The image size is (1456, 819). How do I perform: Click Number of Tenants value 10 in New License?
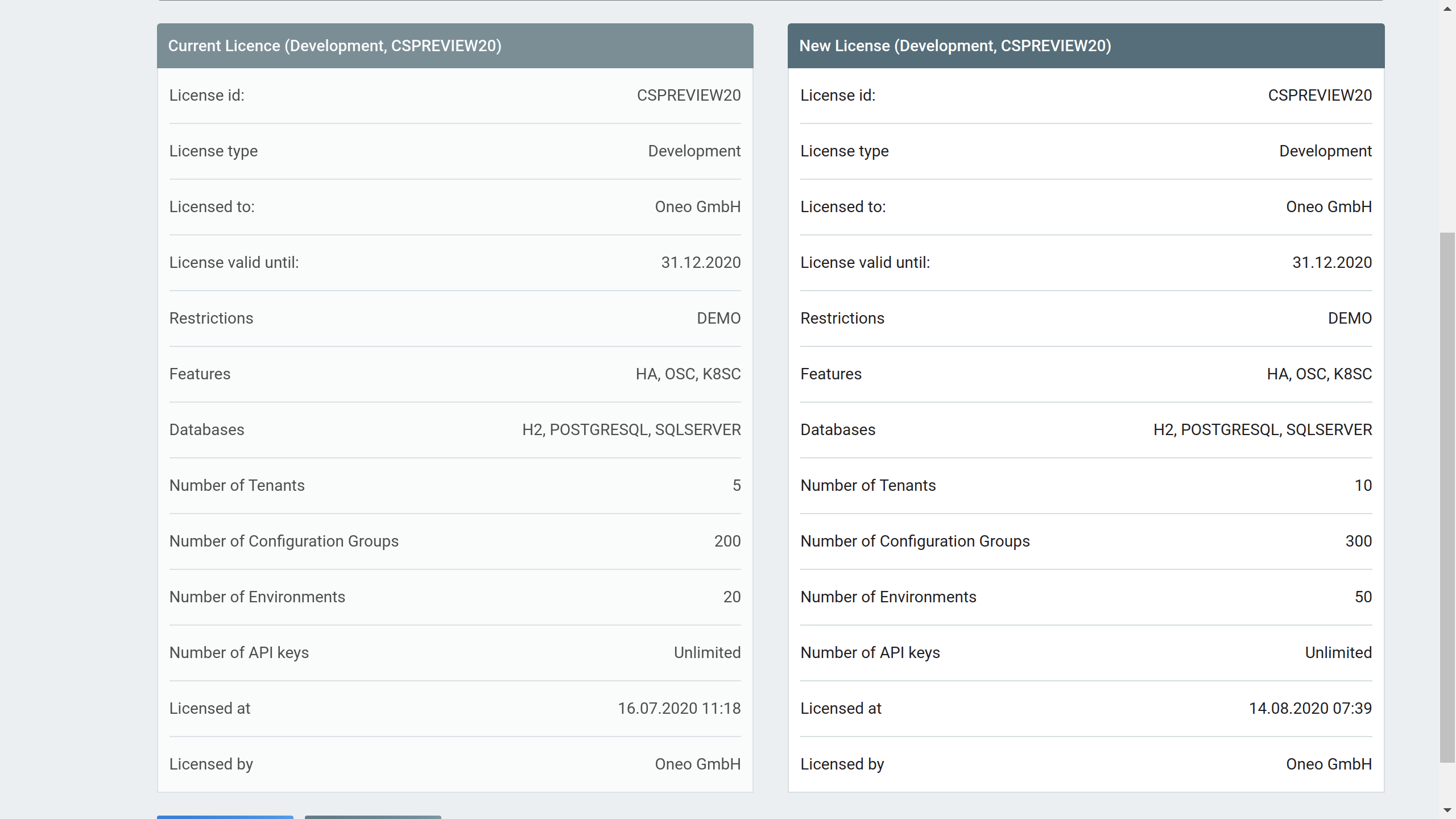pyautogui.click(x=1364, y=485)
